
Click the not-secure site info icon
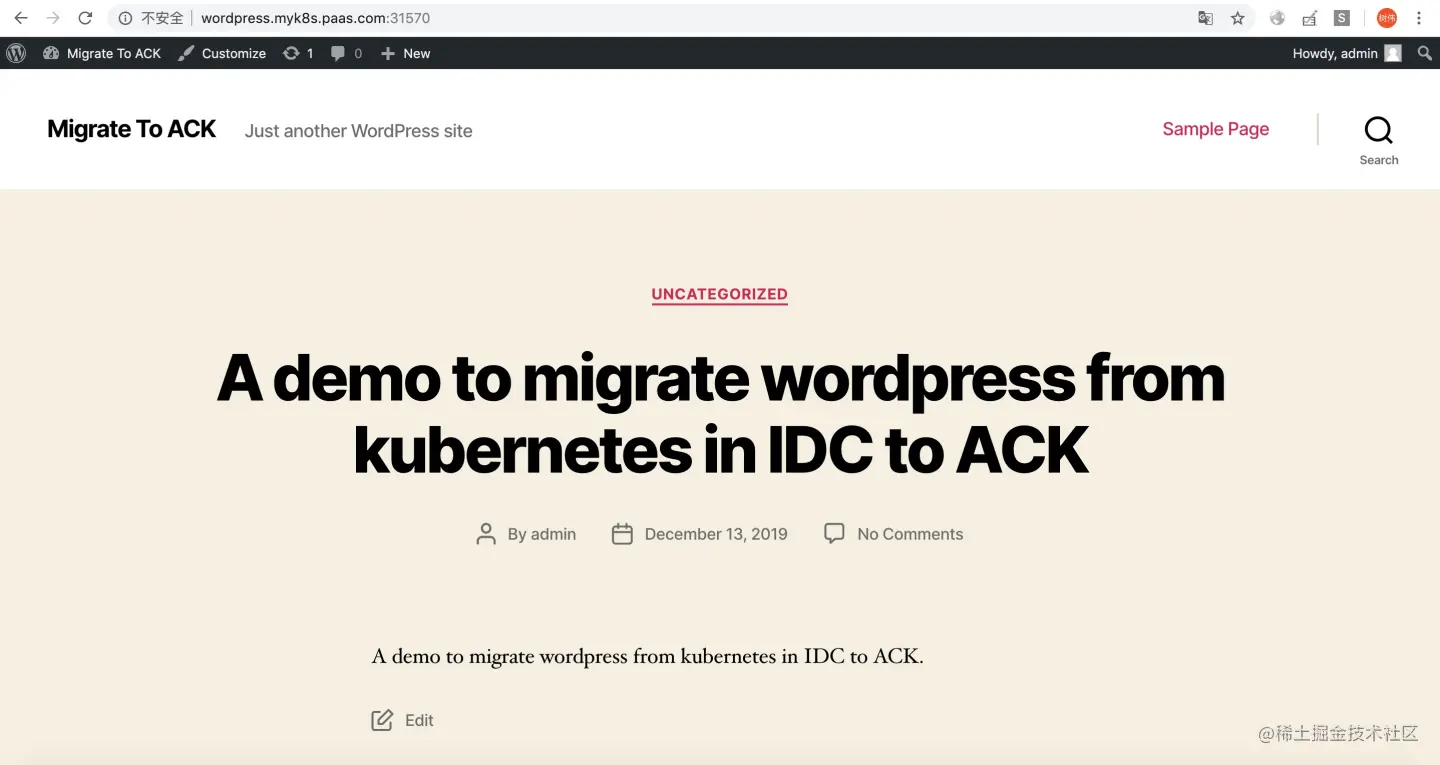pos(125,18)
